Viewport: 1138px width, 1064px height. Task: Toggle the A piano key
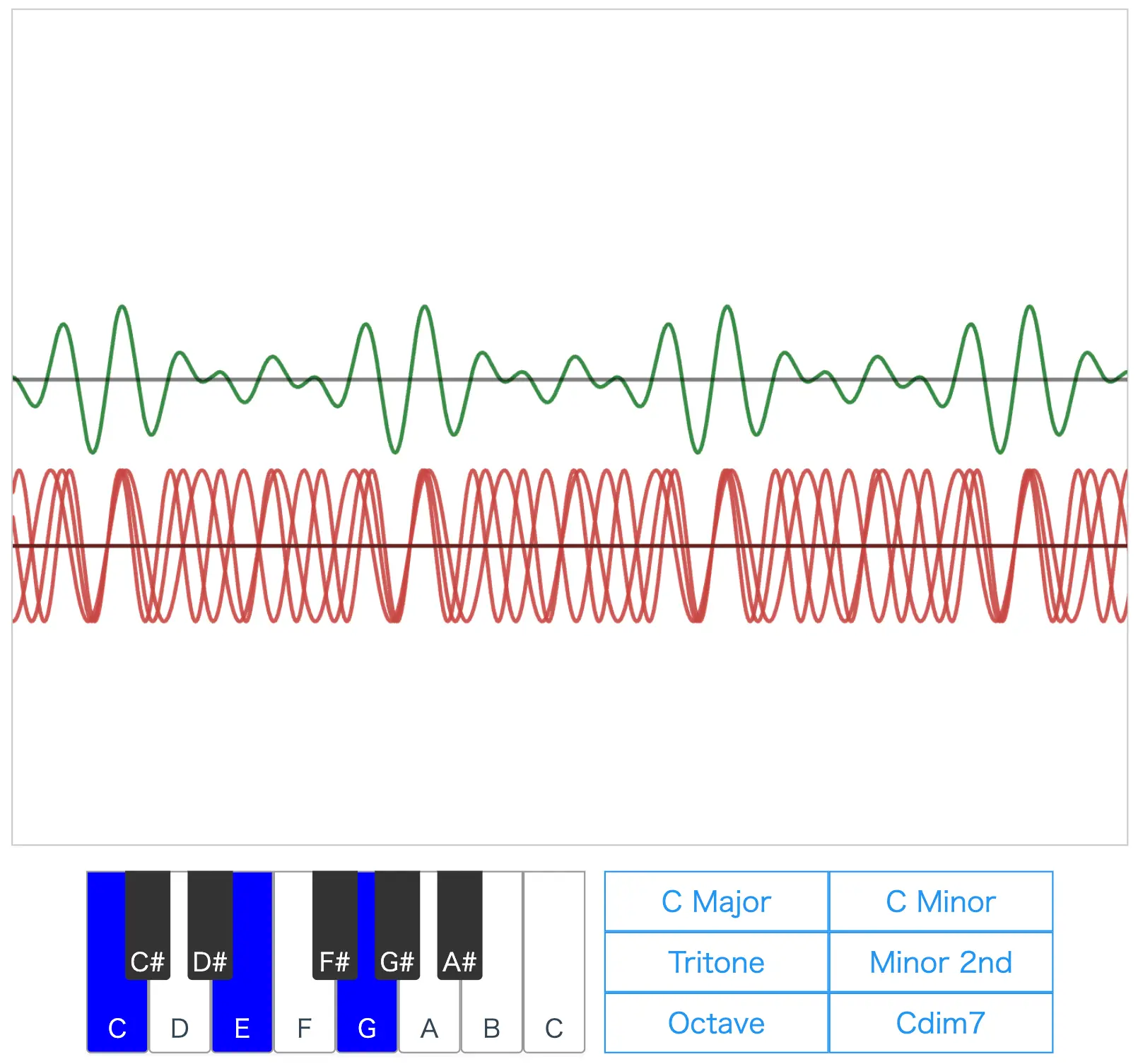tap(428, 1024)
